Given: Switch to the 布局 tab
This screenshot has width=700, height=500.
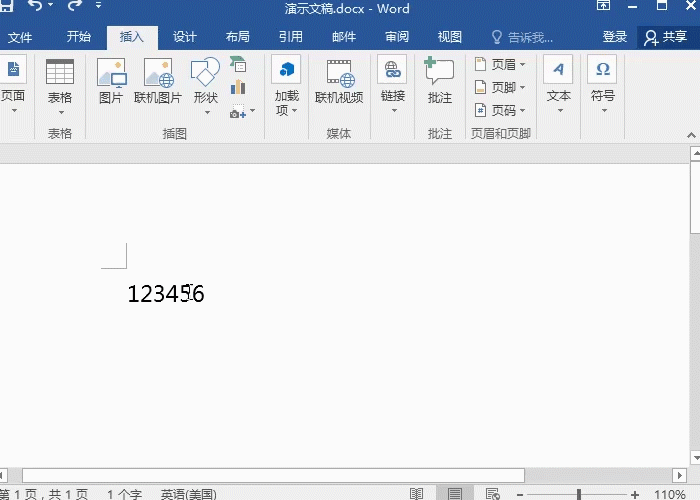Looking at the screenshot, I should (238, 37).
